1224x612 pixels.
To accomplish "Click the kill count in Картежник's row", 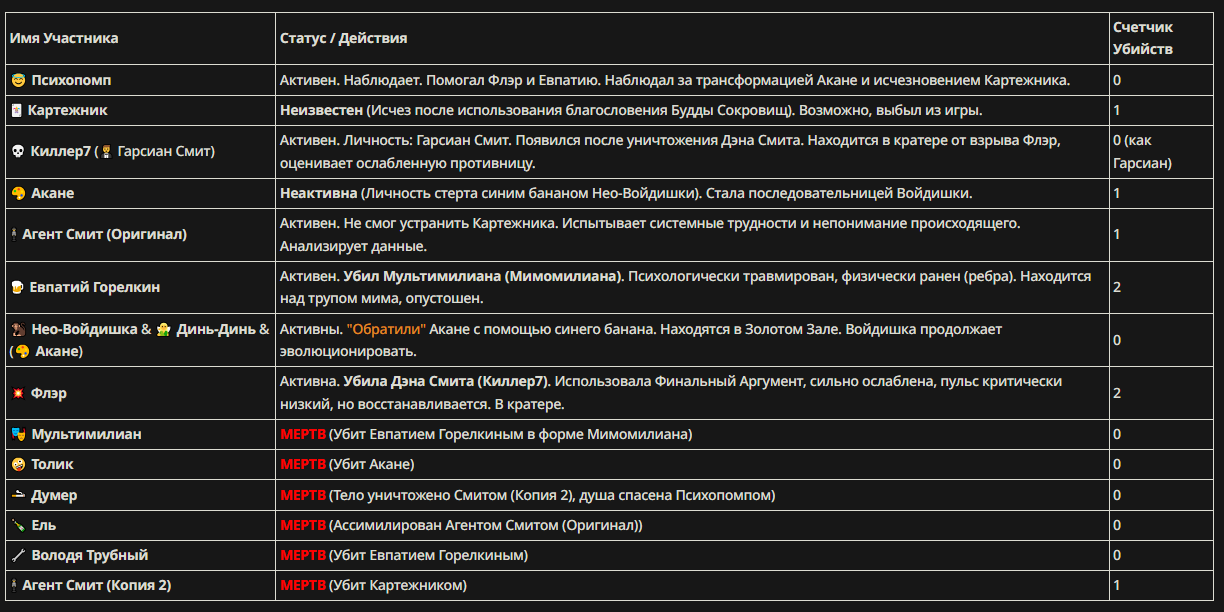I will [x=1117, y=111].
